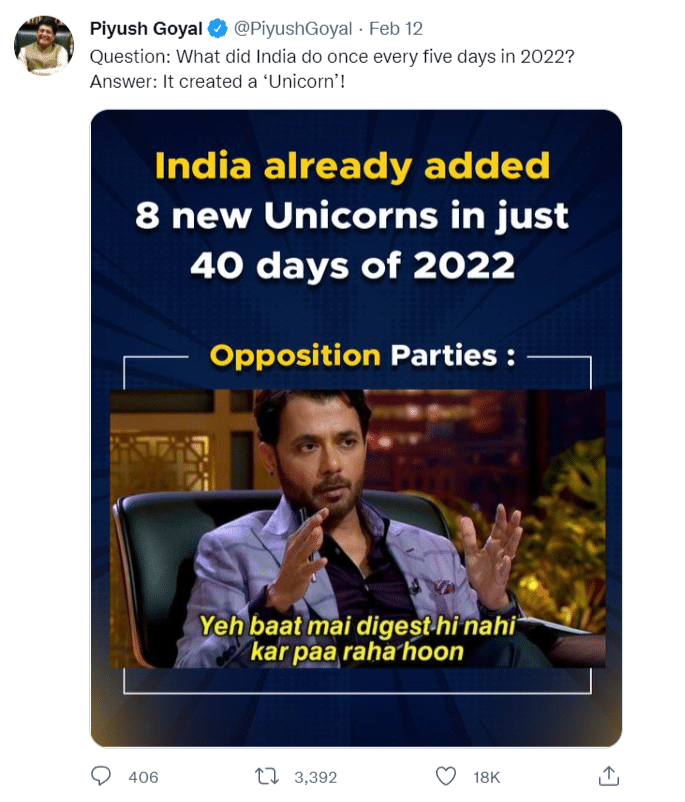Click the 406 replies count
685x802 pixels.
[x=143, y=777]
